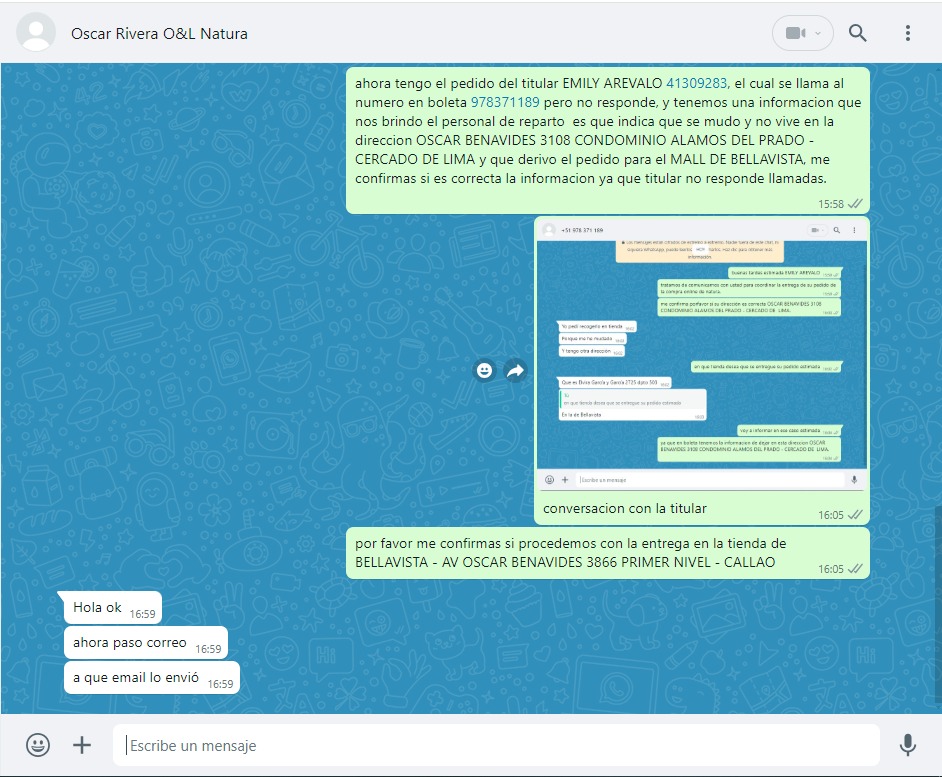Click the 'a que email lo envió' message

click(x=136, y=677)
